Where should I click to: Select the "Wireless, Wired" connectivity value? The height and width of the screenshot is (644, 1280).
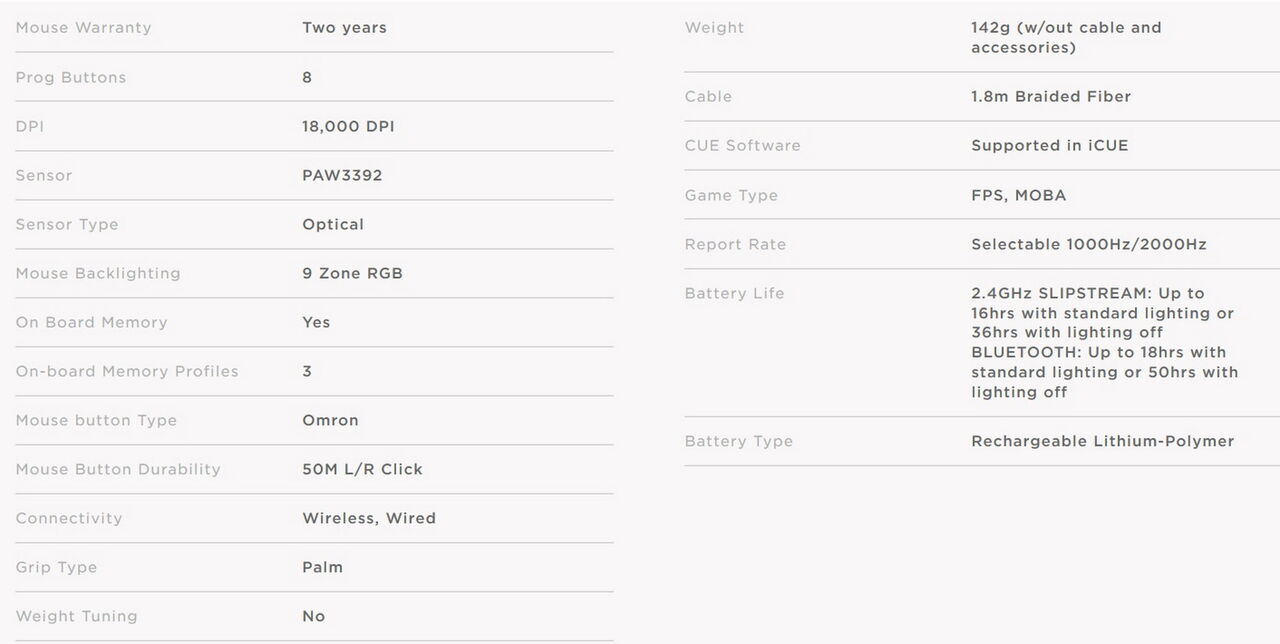click(x=369, y=518)
